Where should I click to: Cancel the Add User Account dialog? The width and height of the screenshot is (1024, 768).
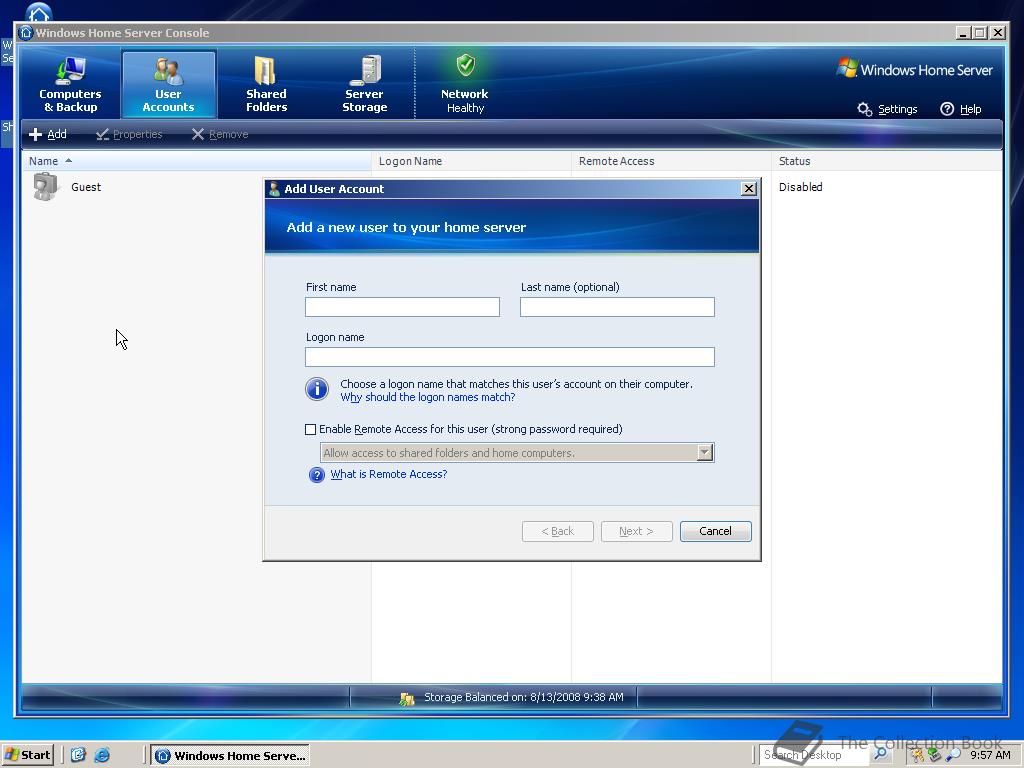point(716,531)
